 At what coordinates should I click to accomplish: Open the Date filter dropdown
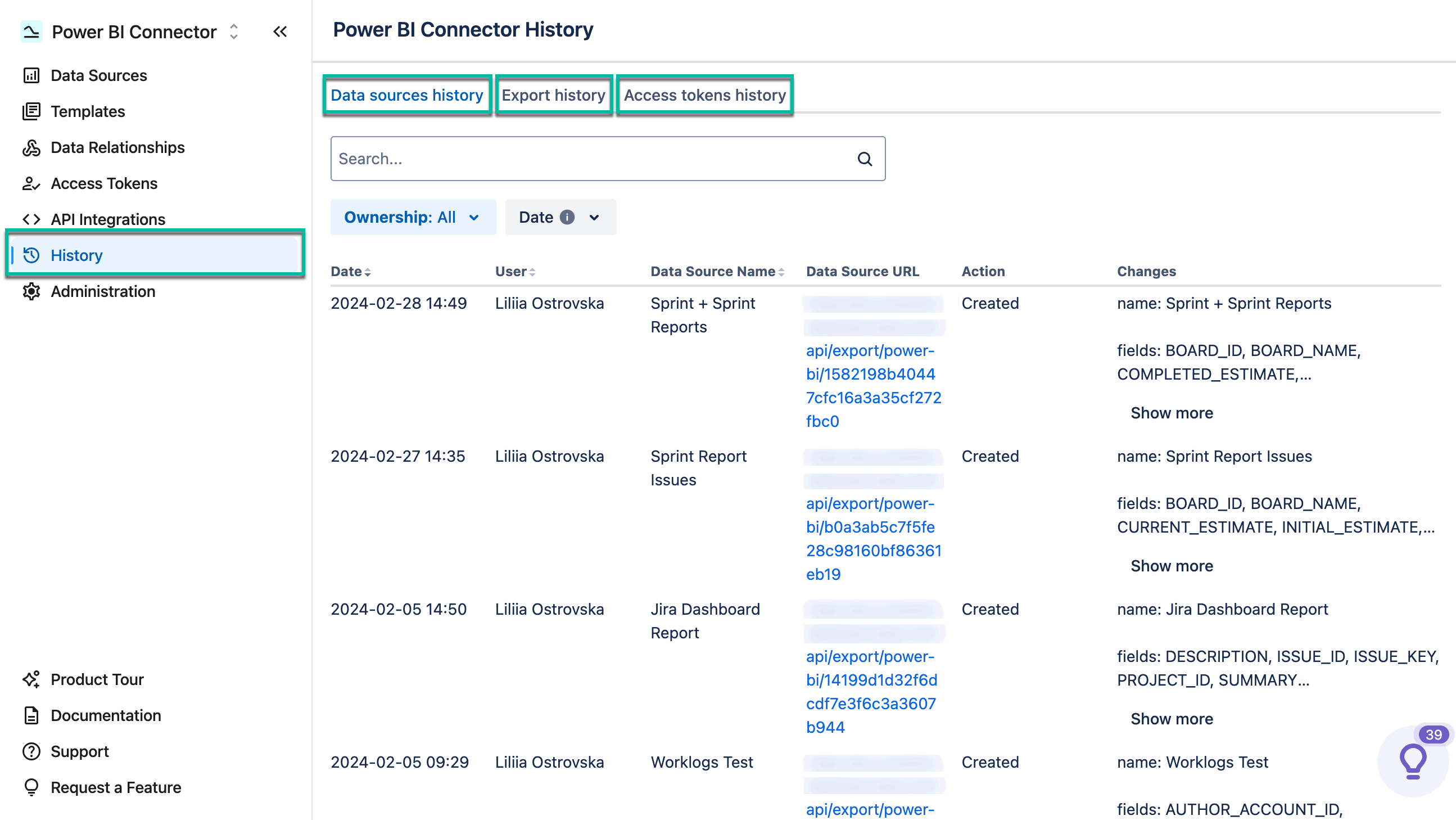[x=560, y=217]
